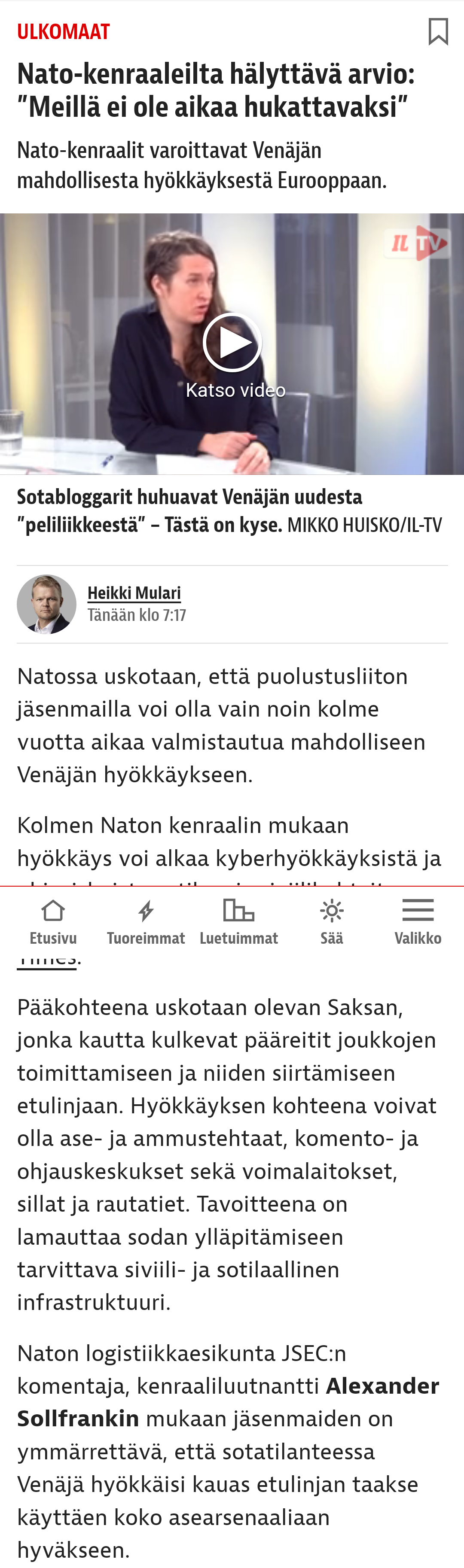Open the headline "Nato-kenraaleilta hälyttävä arvio"
464x1568 pixels.
tap(216, 90)
